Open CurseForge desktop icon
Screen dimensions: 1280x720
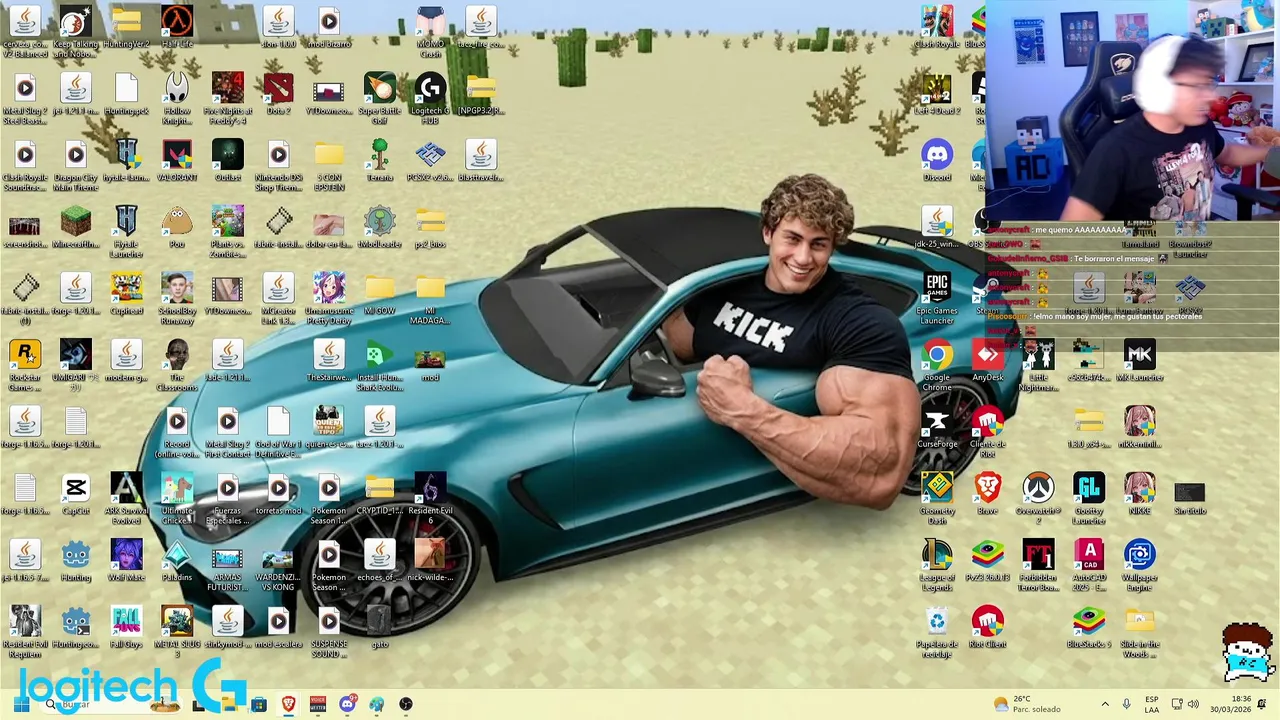[937, 421]
